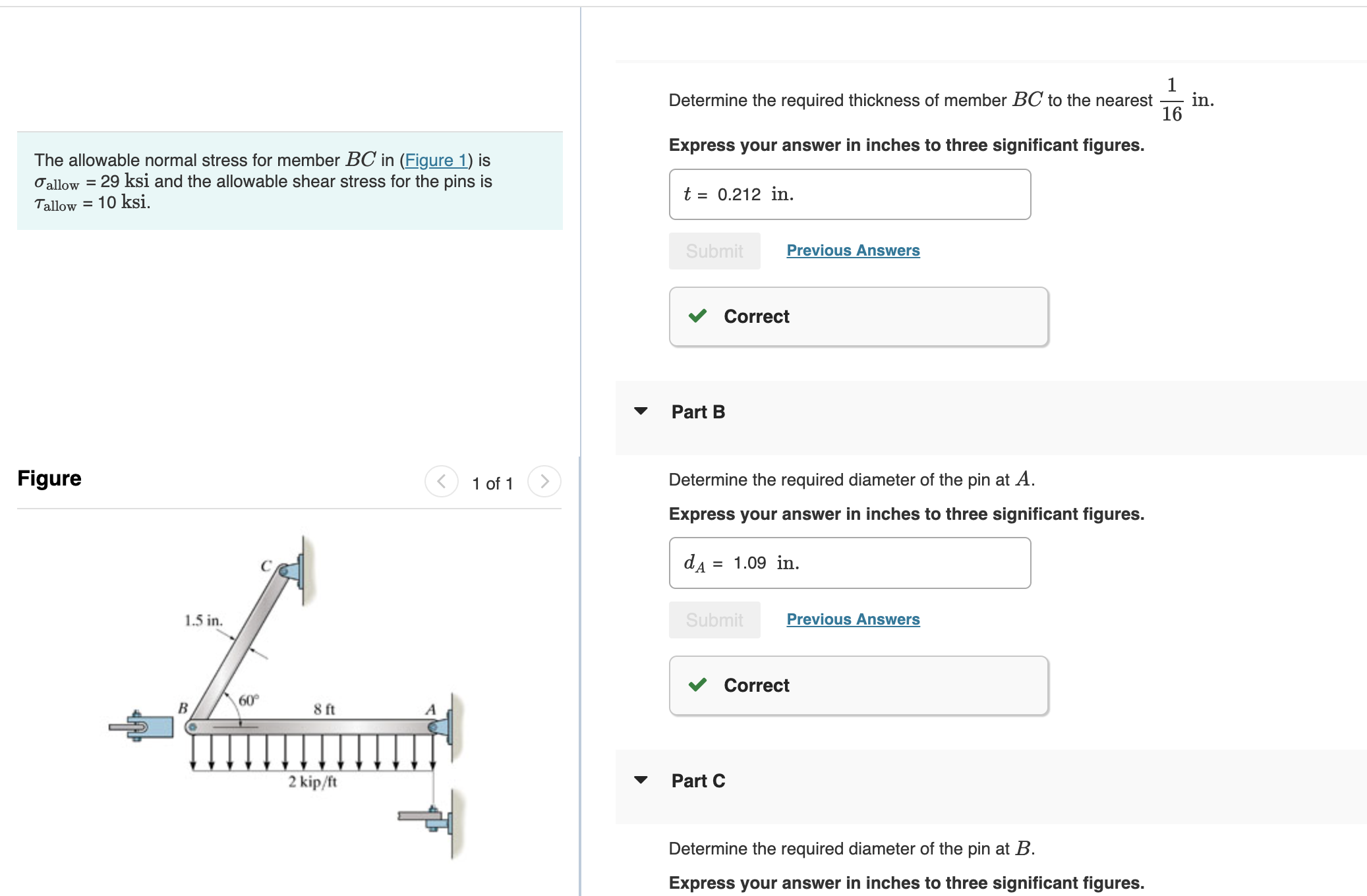The image size is (1367, 896).
Task: Click the Submit button under dA answer
Action: (714, 620)
